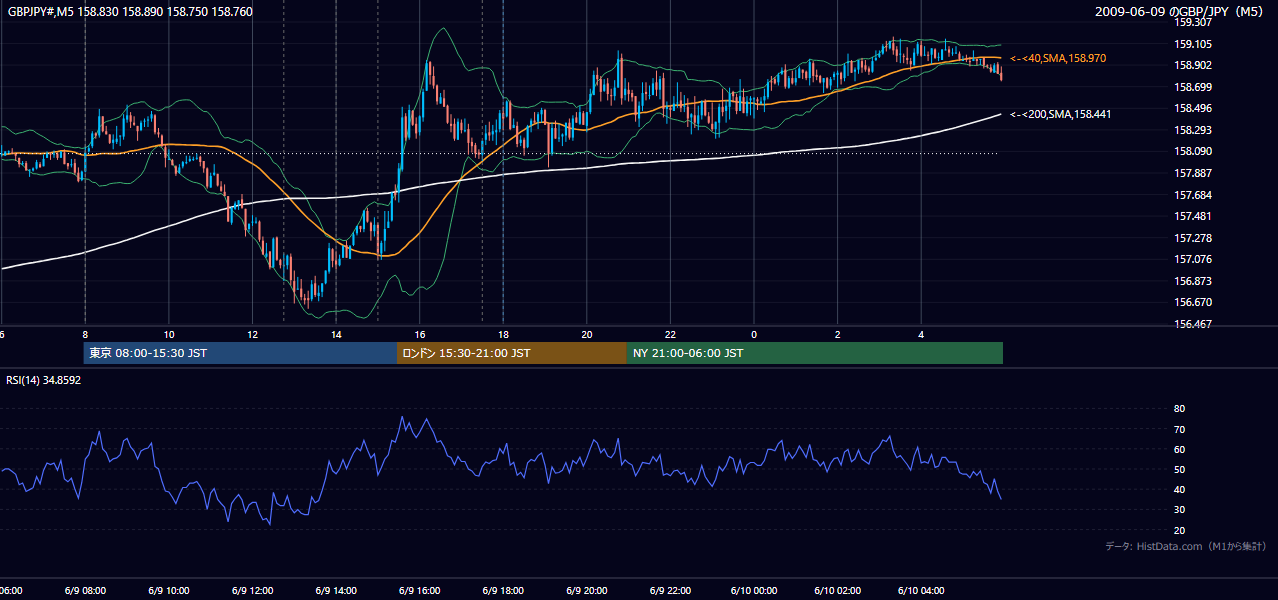1278x600 pixels.
Task: Click the 156.873 price axis label
Action: click(x=1194, y=281)
